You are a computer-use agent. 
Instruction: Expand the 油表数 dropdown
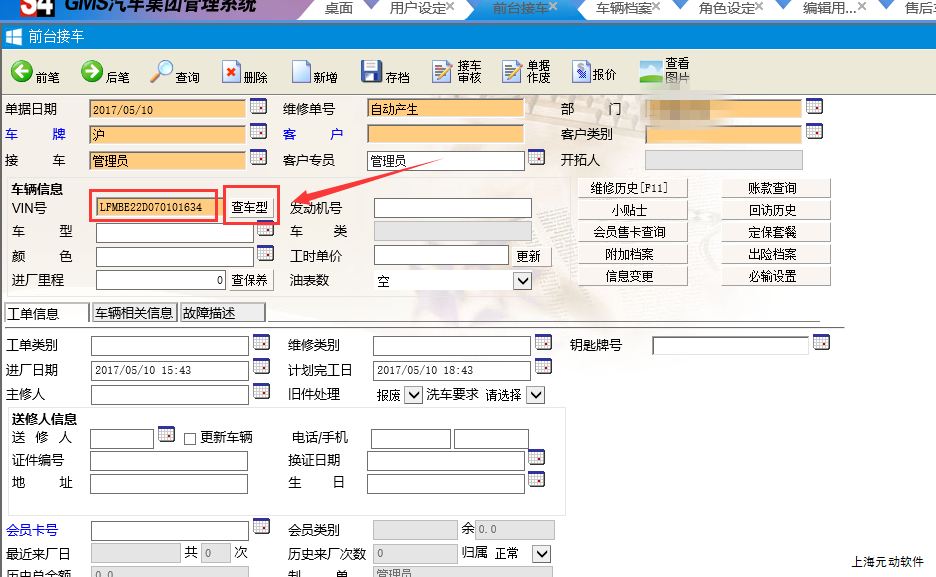[x=522, y=282]
